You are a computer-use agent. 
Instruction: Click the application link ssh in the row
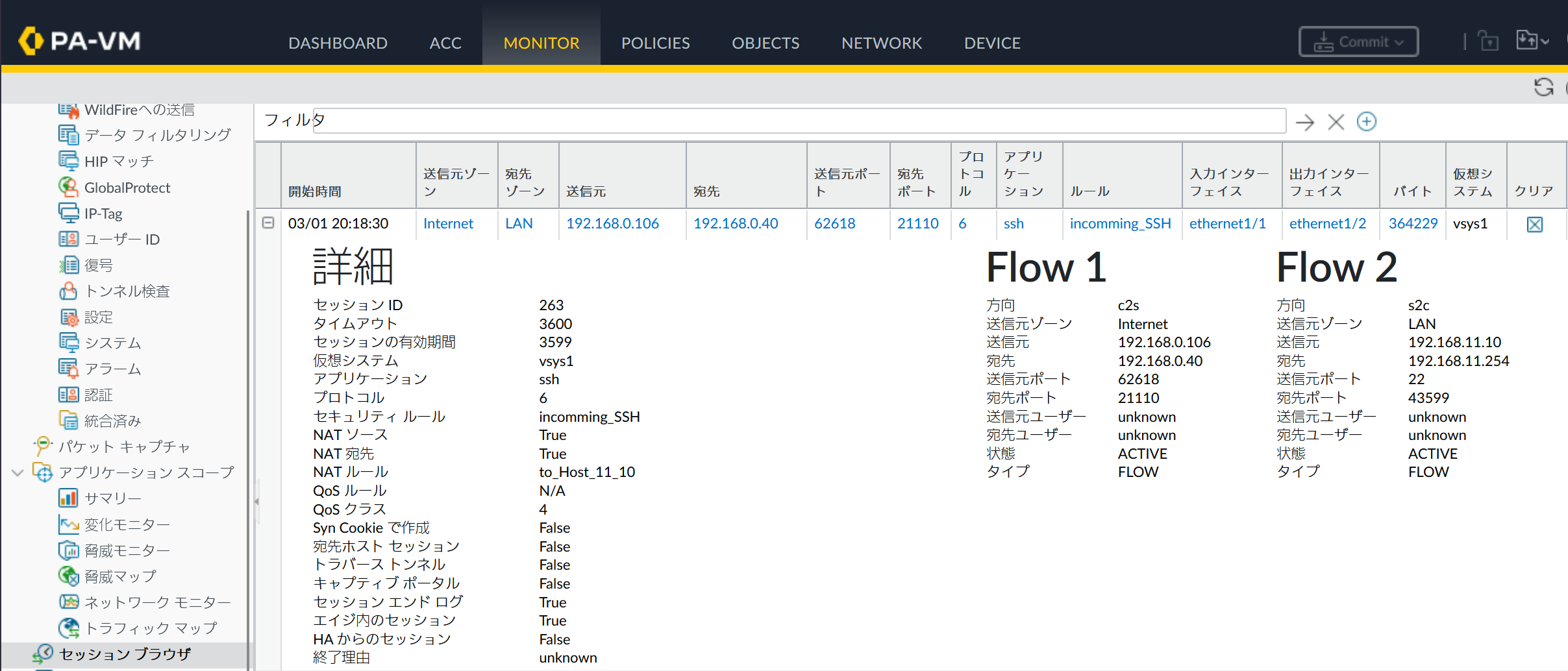(x=1014, y=223)
